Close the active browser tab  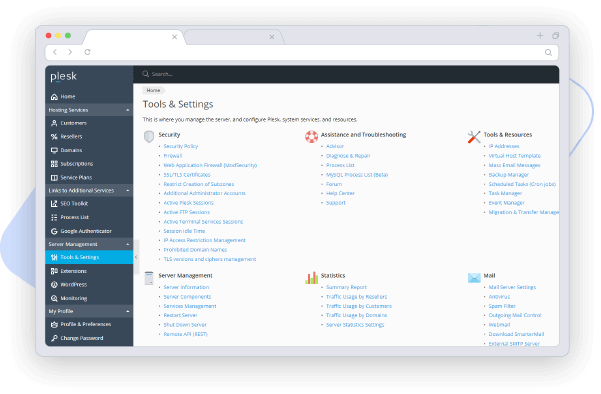coord(174,37)
